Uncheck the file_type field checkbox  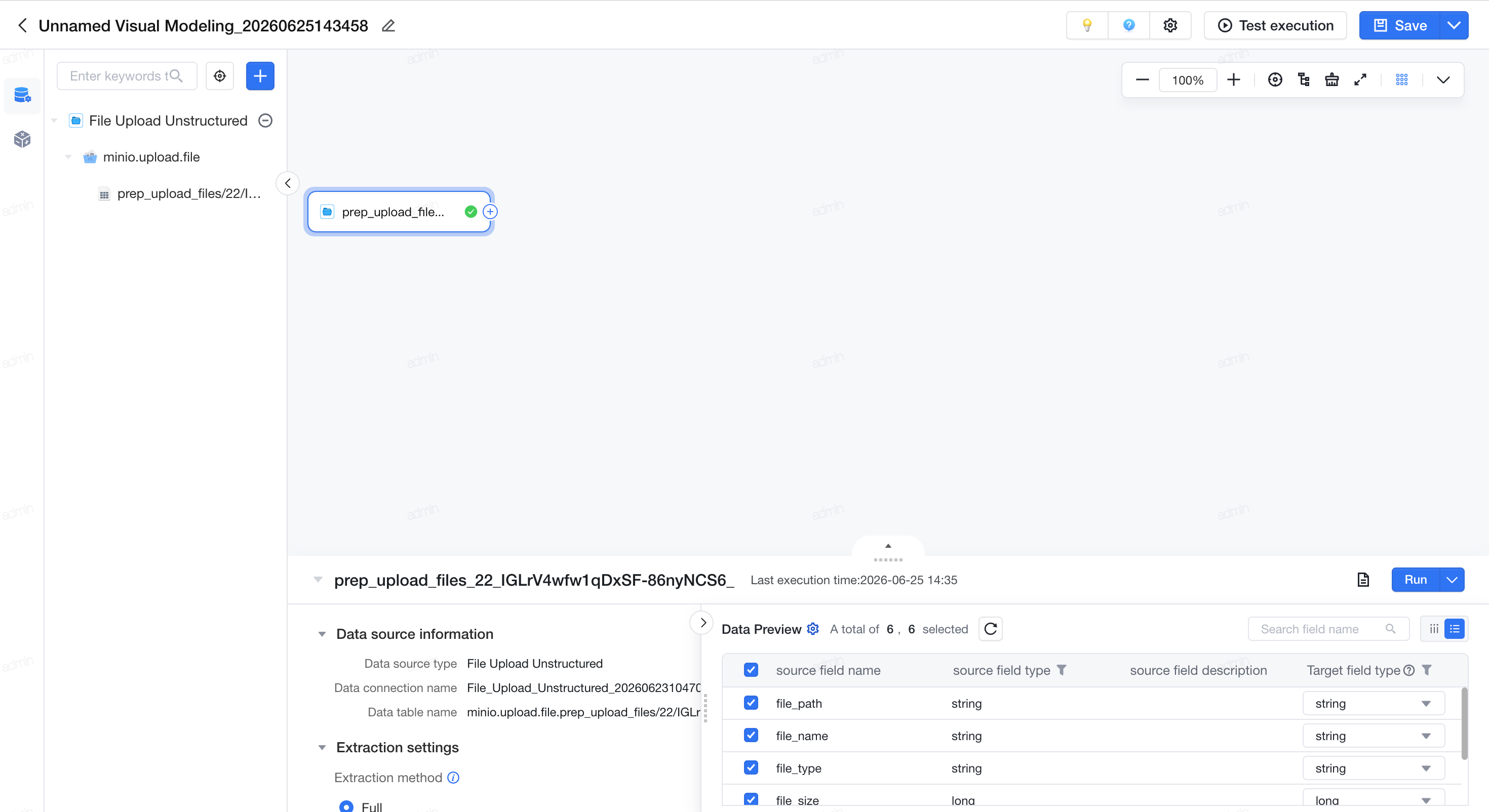[751, 767]
